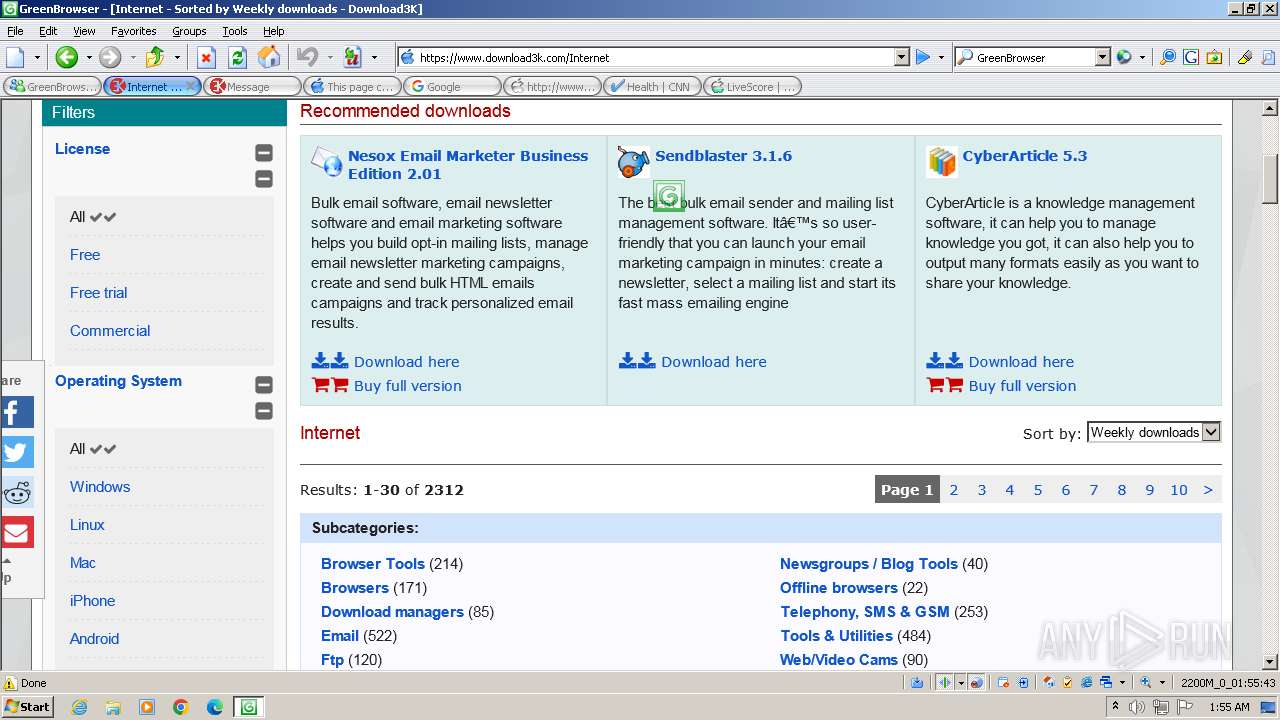The height and width of the screenshot is (720, 1280).
Task: Select the Free license filter
Action: pyautogui.click(x=85, y=255)
